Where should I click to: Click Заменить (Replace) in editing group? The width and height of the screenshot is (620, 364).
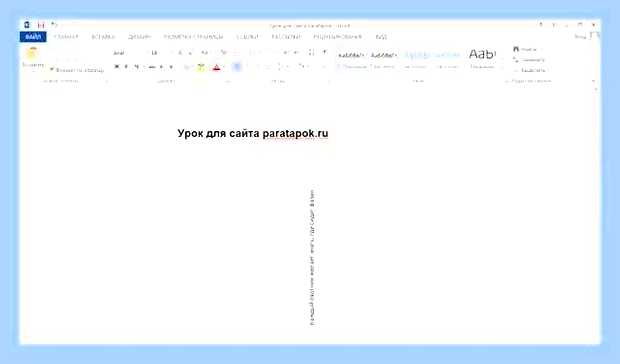(x=529, y=60)
